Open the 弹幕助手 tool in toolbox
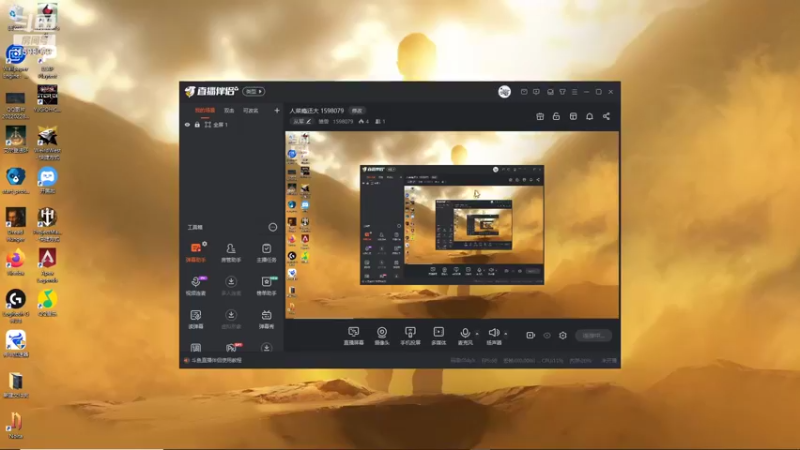Image resolution: width=800 pixels, height=450 pixels. click(x=195, y=253)
